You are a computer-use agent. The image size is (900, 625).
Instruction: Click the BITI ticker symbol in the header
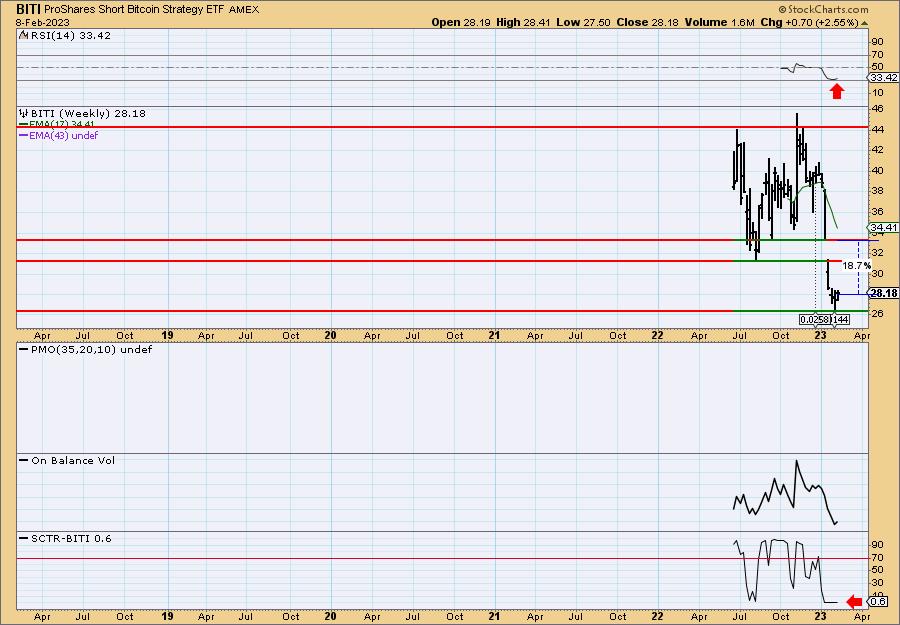point(28,9)
